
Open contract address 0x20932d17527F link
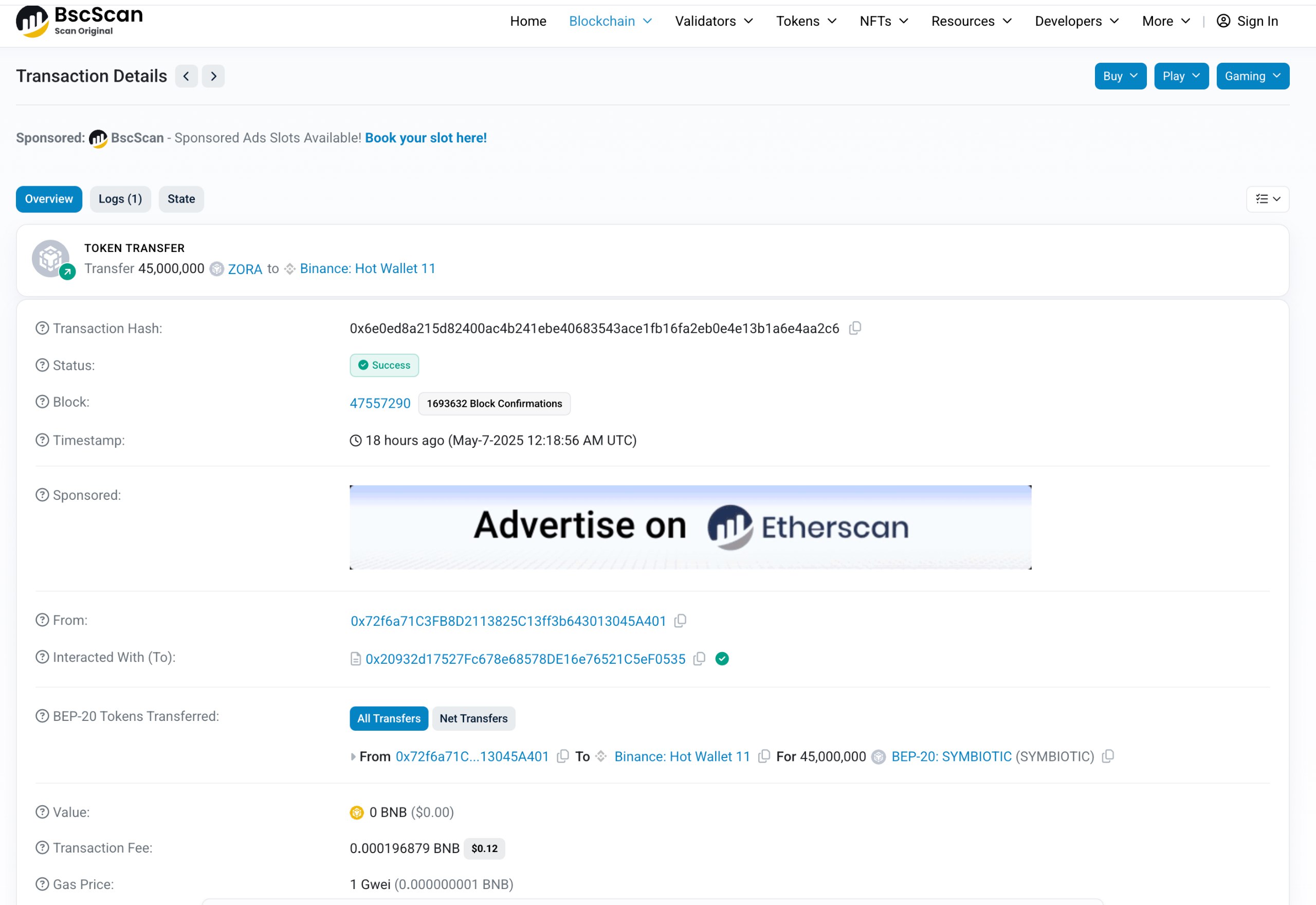point(525,659)
